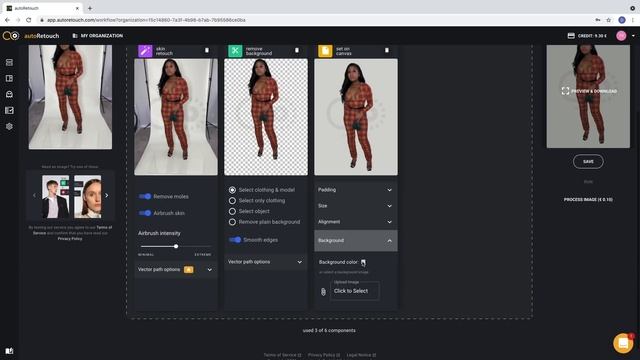Click the paperclip upload icon
Viewport: 640px width, 360px height.
point(323,292)
